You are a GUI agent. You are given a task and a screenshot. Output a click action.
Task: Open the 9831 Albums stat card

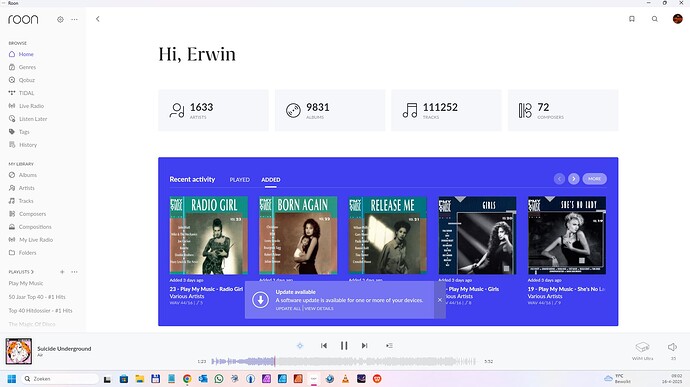coord(330,110)
